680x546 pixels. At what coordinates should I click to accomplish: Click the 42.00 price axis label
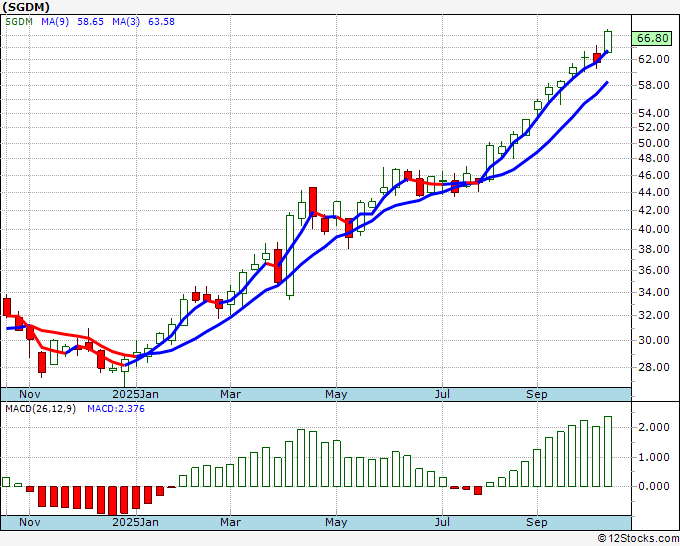click(x=654, y=210)
